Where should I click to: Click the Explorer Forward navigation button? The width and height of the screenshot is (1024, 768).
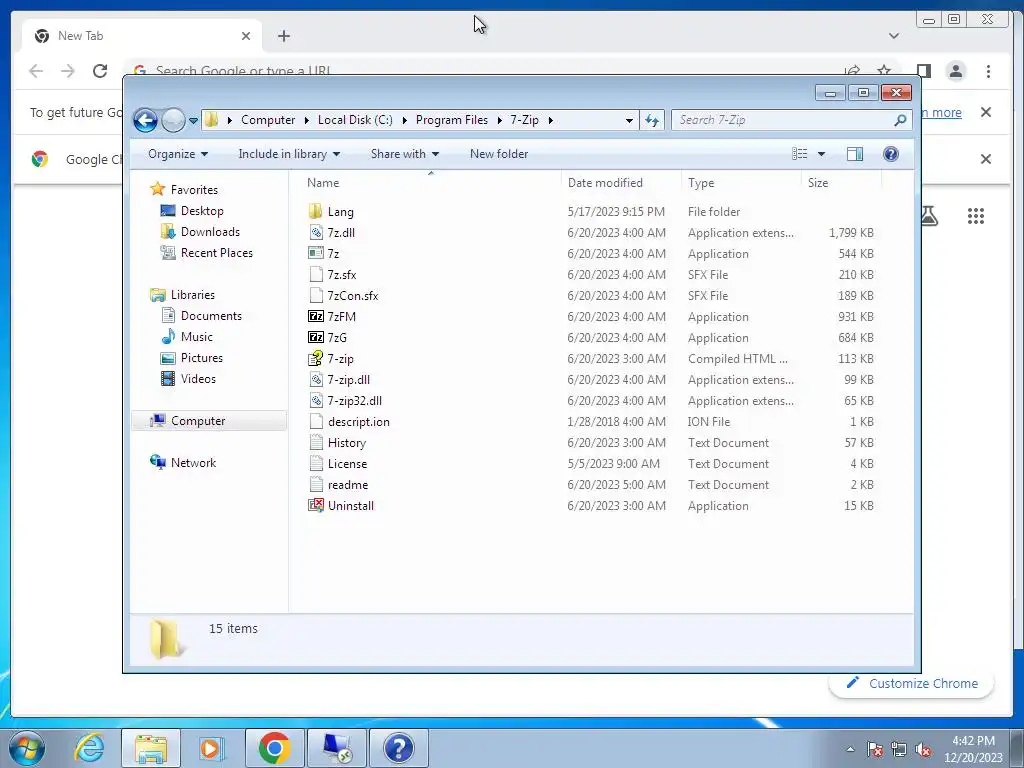coord(172,120)
